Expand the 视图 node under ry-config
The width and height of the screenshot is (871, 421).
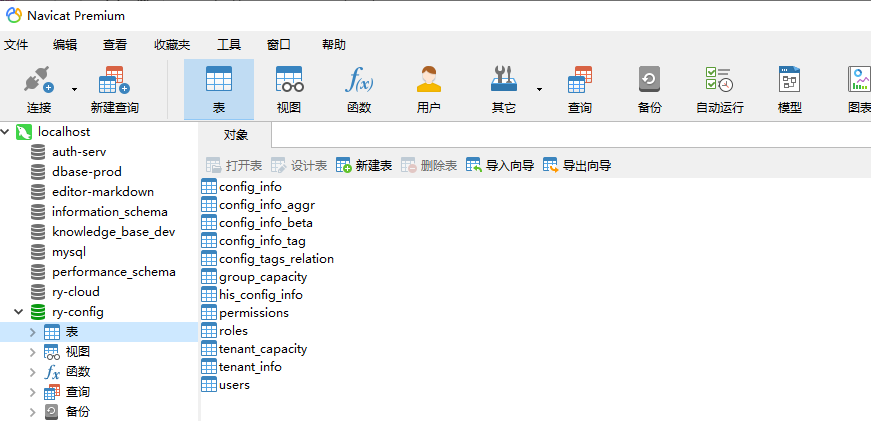point(33,352)
